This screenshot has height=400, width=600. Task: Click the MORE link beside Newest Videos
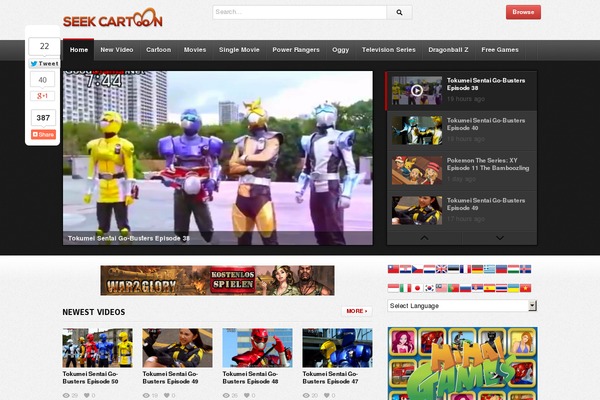tap(357, 311)
